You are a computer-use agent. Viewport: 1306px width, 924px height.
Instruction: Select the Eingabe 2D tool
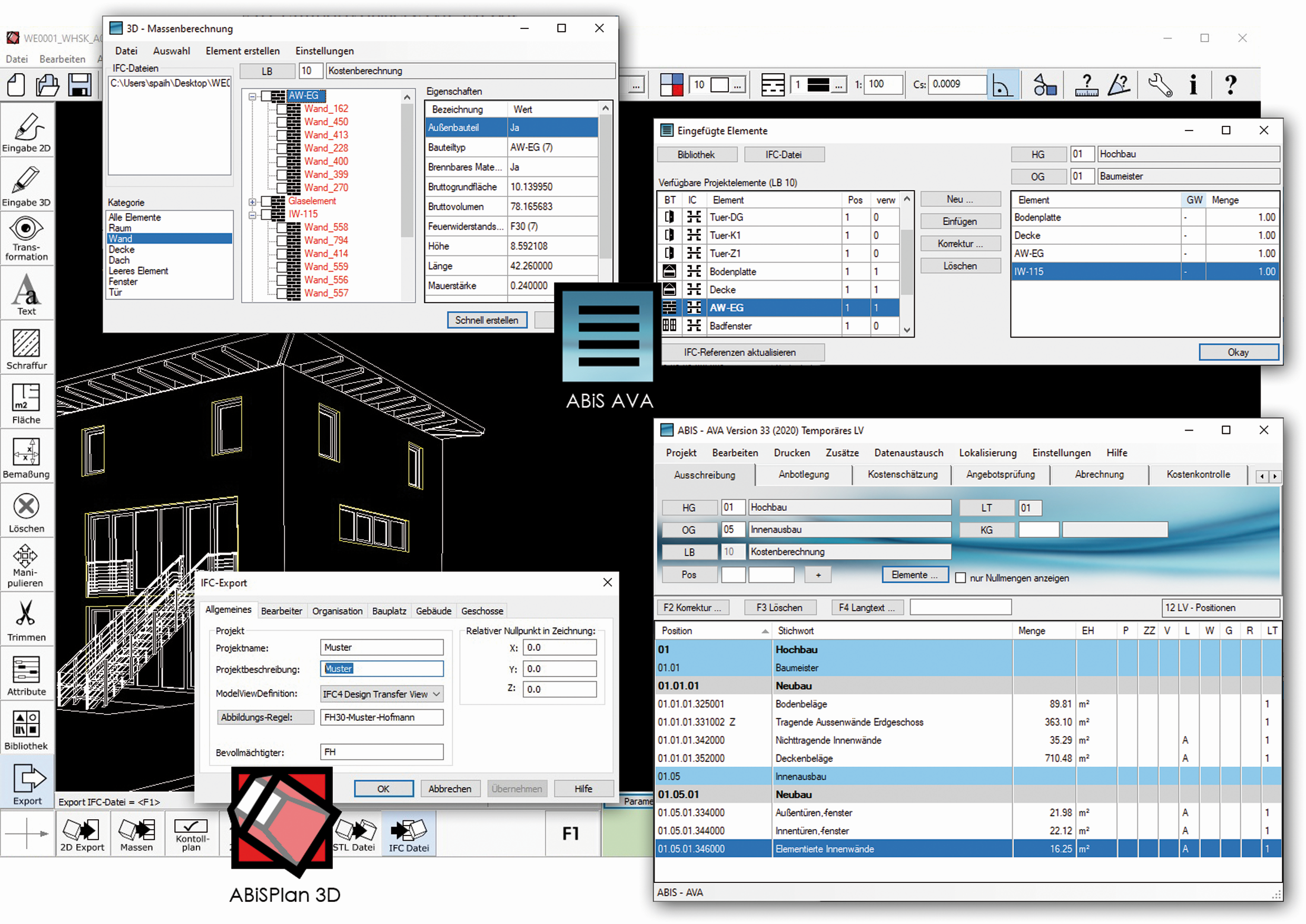(27, 130)
